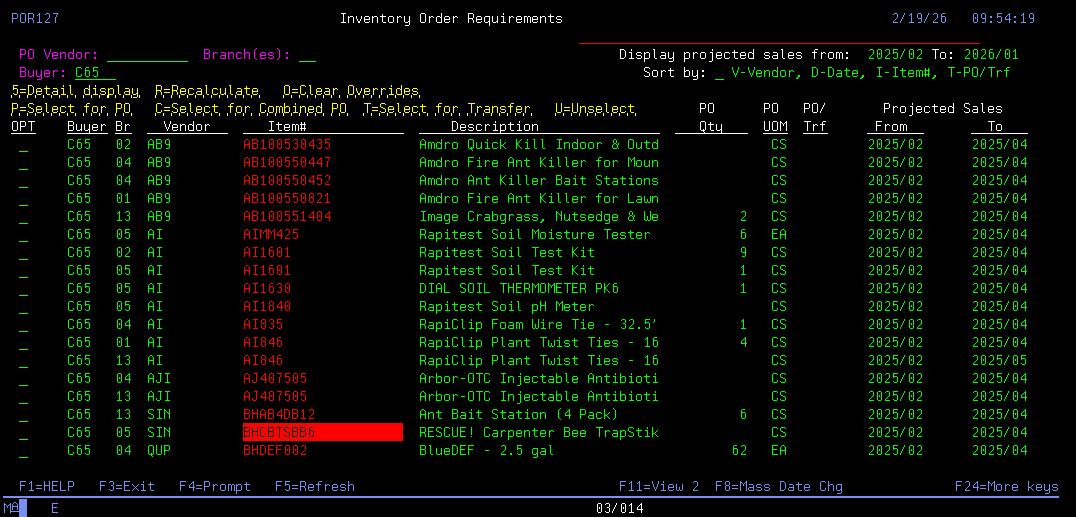This screenshot has height=517, width=1076.
Task: Click the Sort by input field
Action: [720, 73]
